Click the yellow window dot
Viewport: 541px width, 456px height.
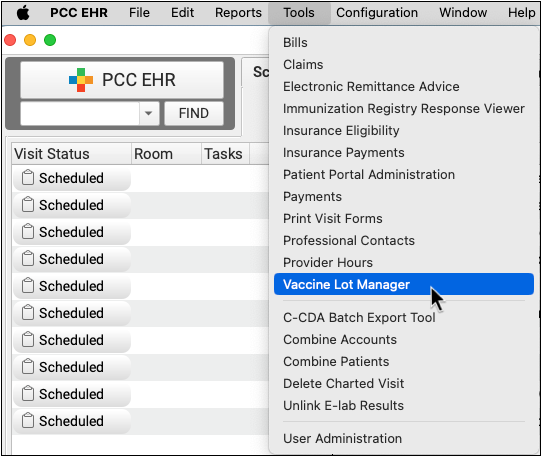pos(30,40)
